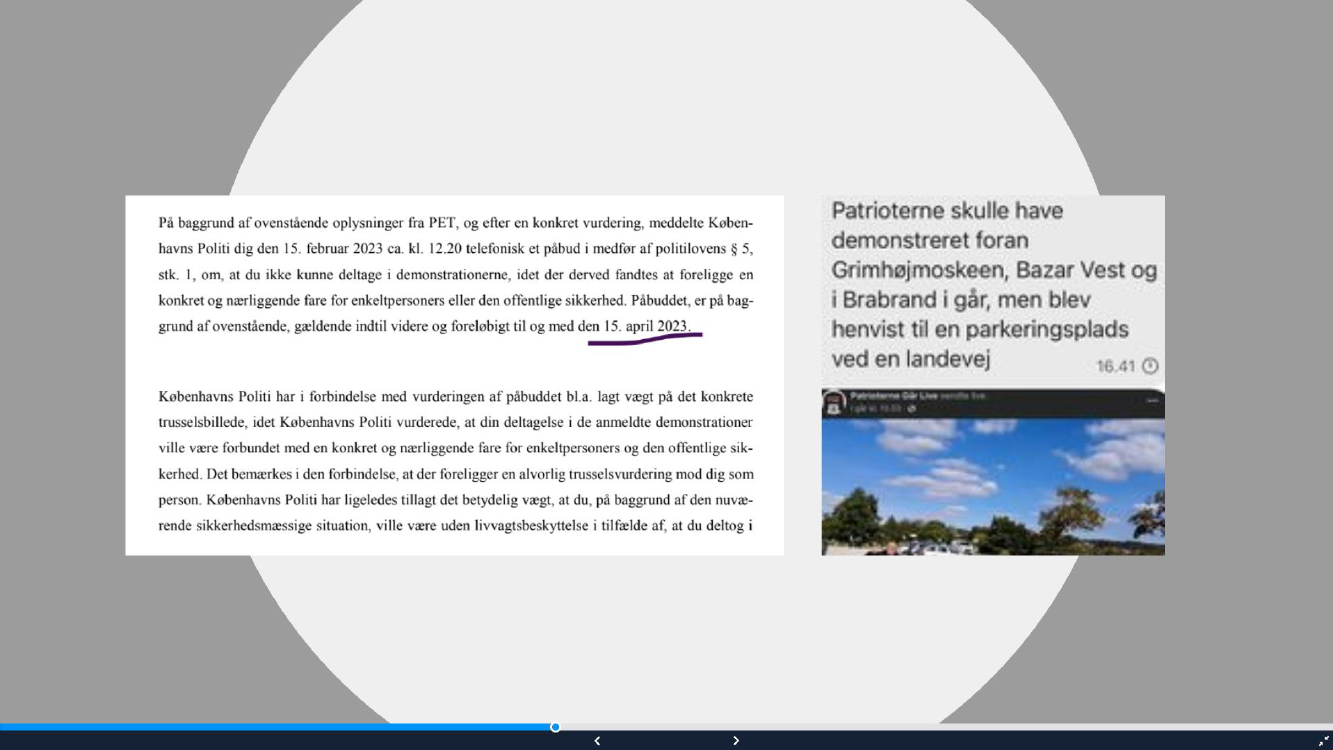This screenshot has height=750, width=1333.
Task: Click the presentation progress slider handle
Action: [x=555, y=727]
